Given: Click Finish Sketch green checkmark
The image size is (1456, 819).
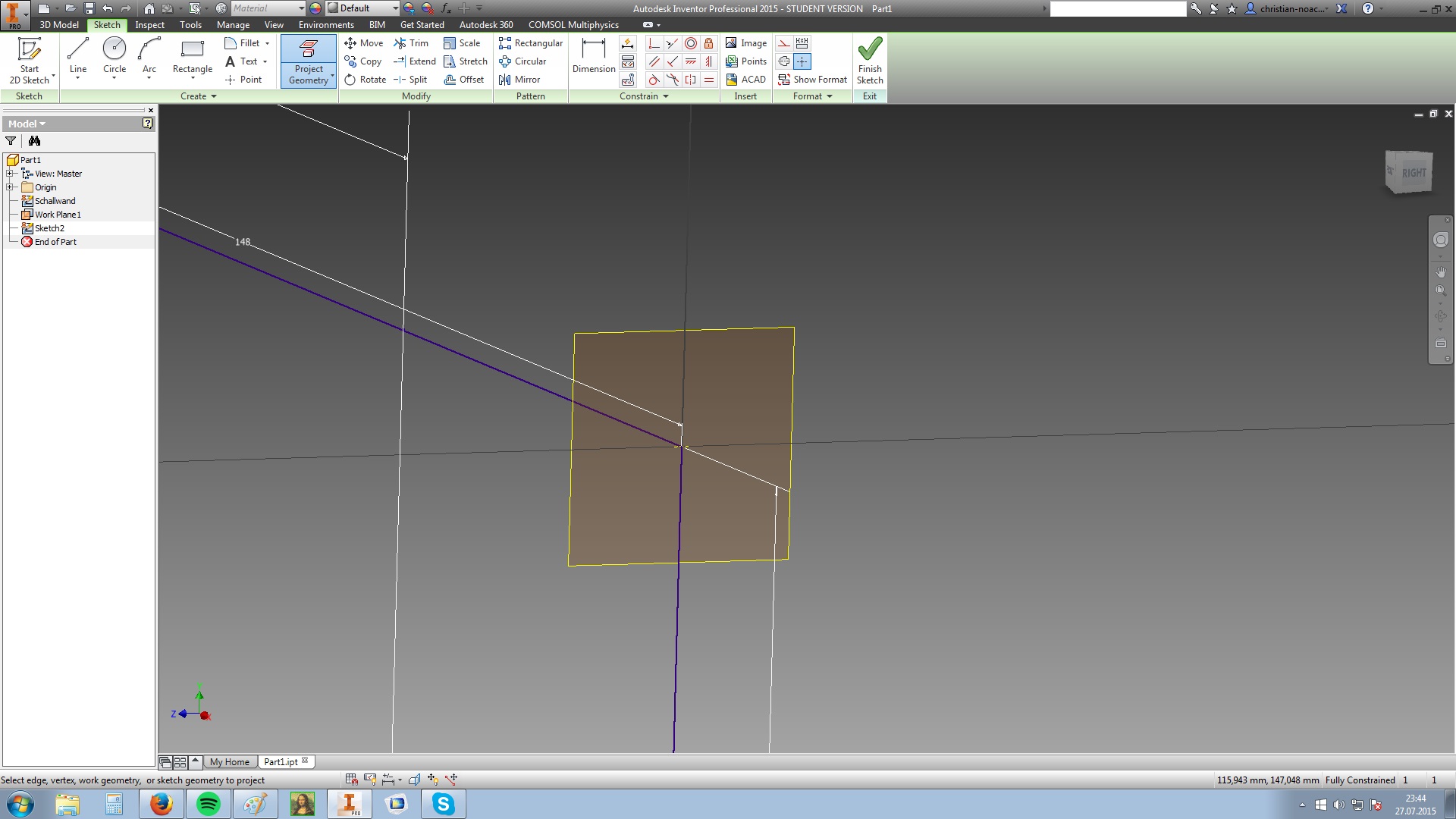Looking at the screenshot, I should (870, 59).
